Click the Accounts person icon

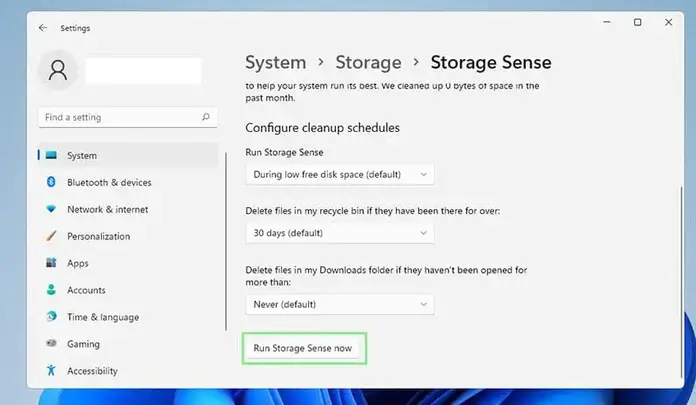click(51, 290)
